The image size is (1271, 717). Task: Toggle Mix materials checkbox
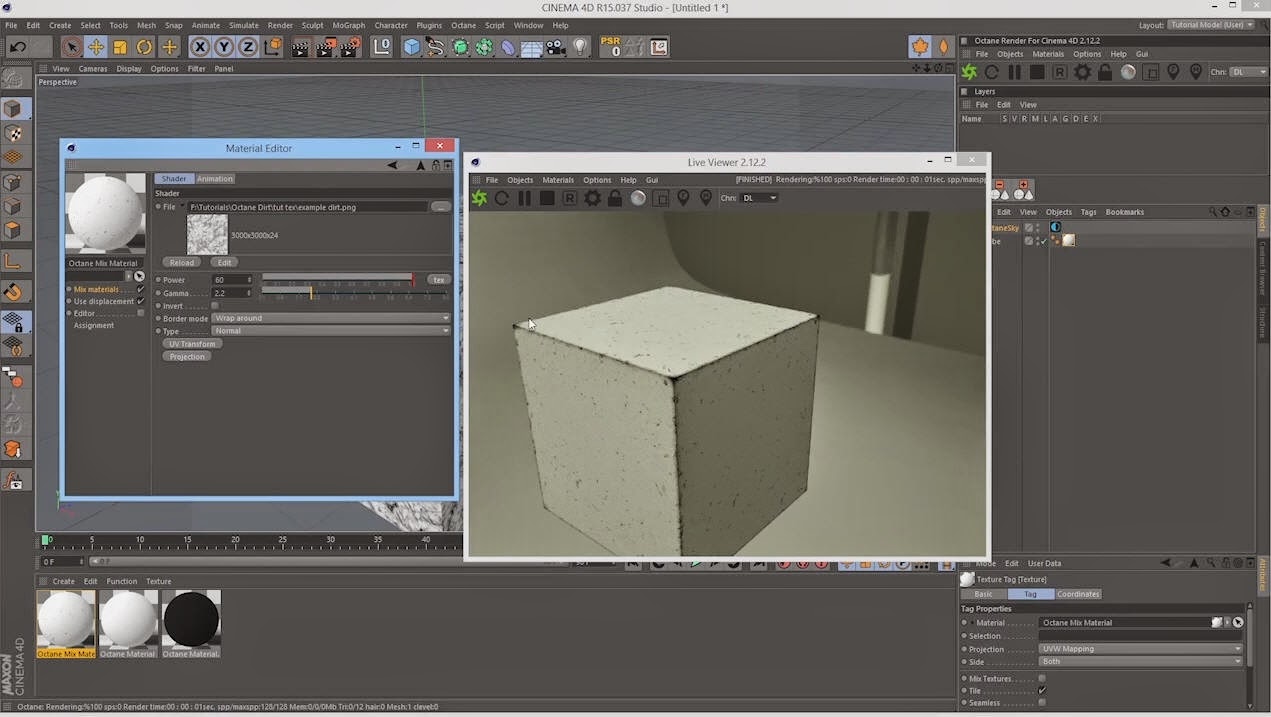[141, 289]
